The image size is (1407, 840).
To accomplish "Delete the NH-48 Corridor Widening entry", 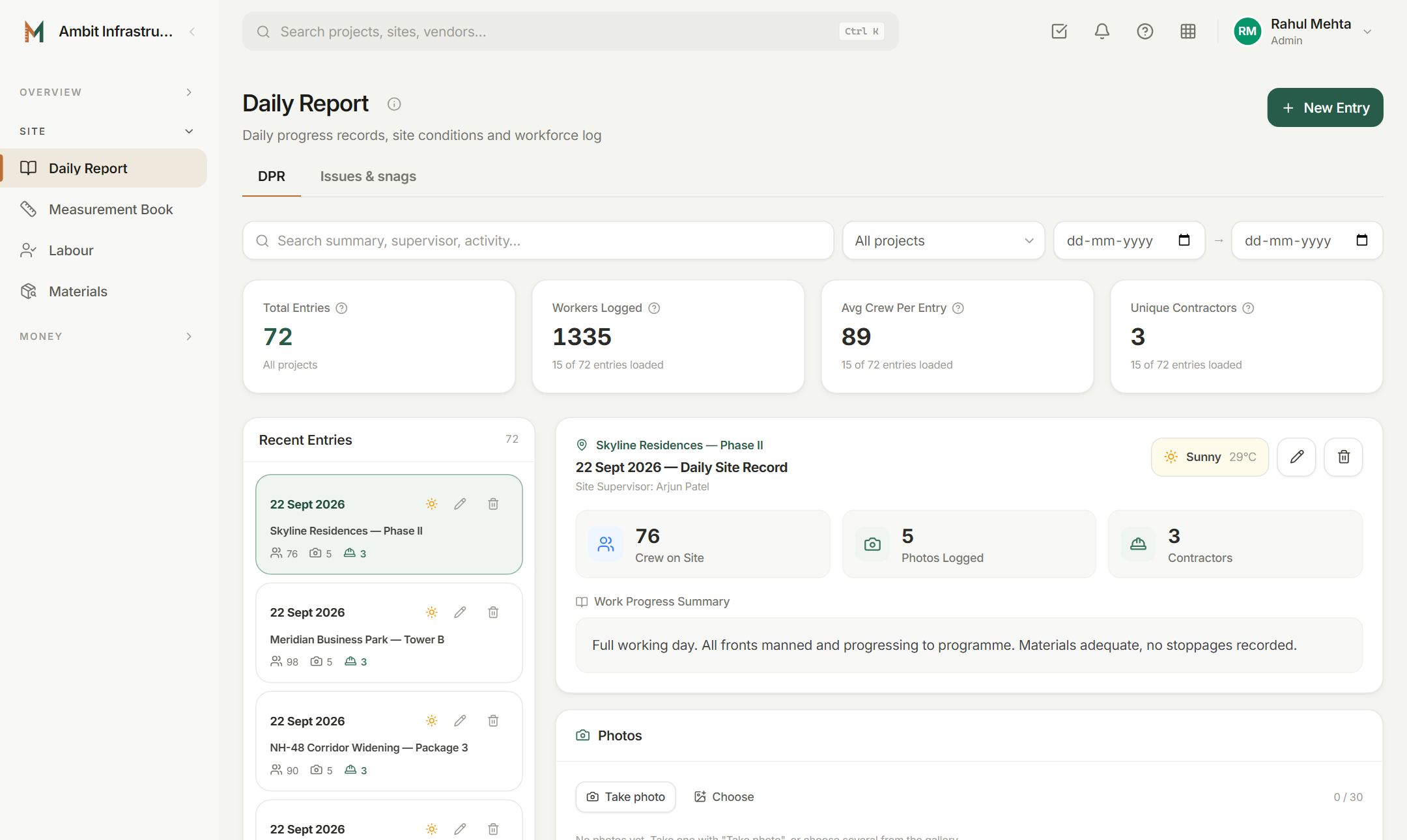I will pyautogui.click(x=493, y=721).
